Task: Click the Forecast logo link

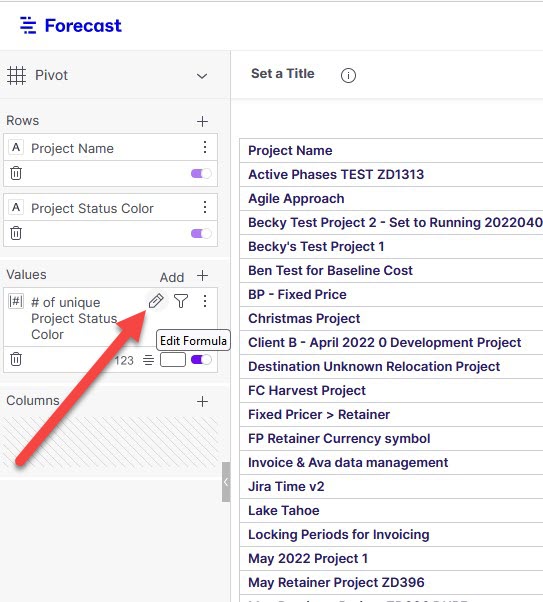Action: click(71, 26)
